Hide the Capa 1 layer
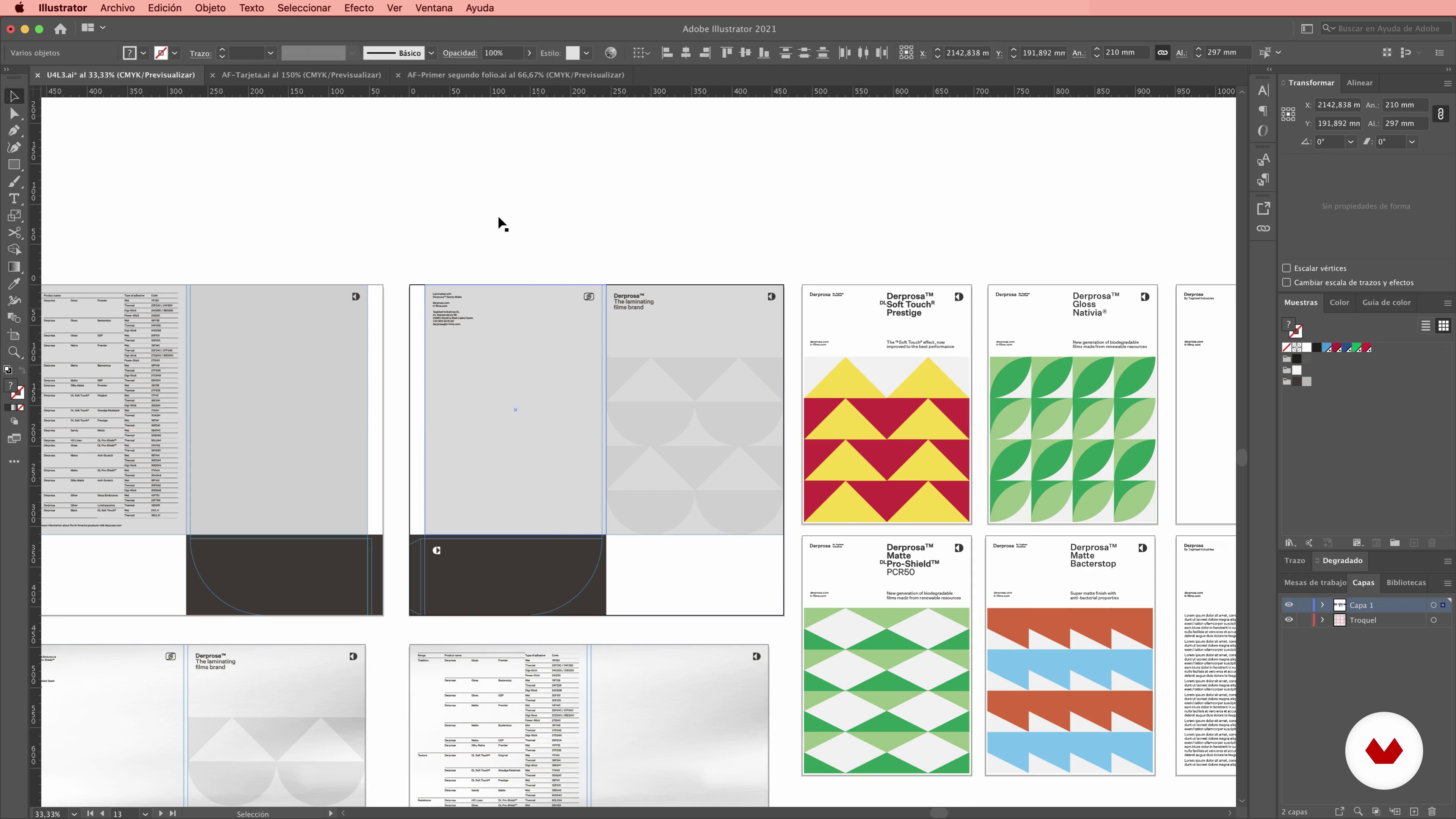This screenshot has height=819, width=1456. tap(1289, 605)
